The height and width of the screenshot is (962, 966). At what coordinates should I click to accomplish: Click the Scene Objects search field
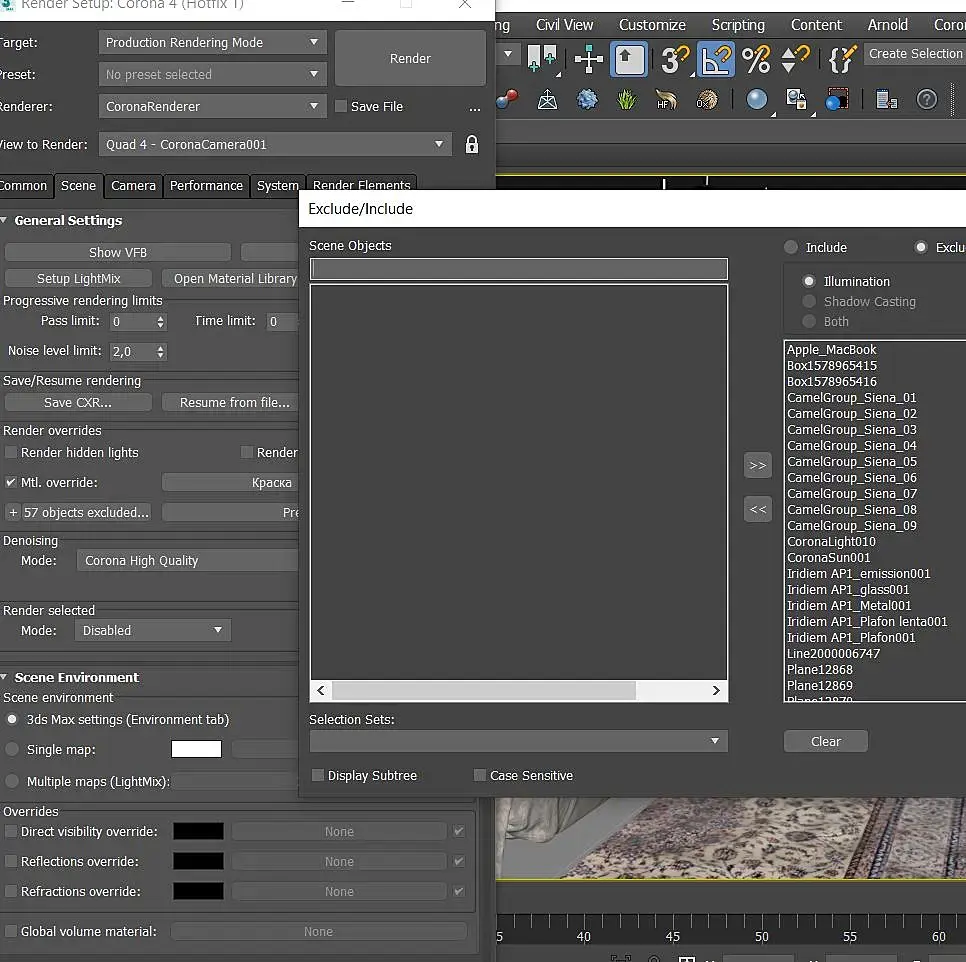click(x=518, y=268)
